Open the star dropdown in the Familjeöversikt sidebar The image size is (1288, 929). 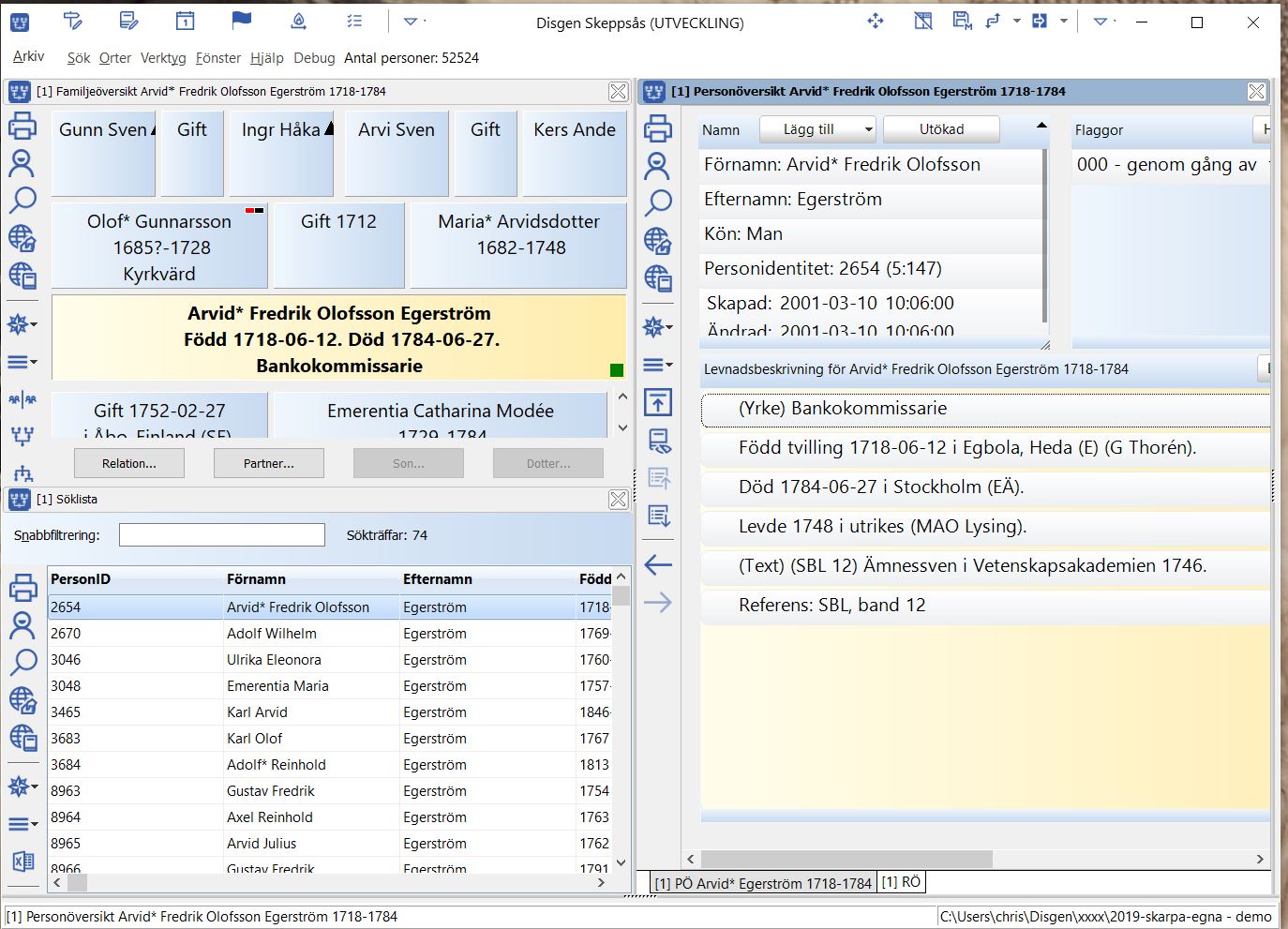click(x=22, y=324)
